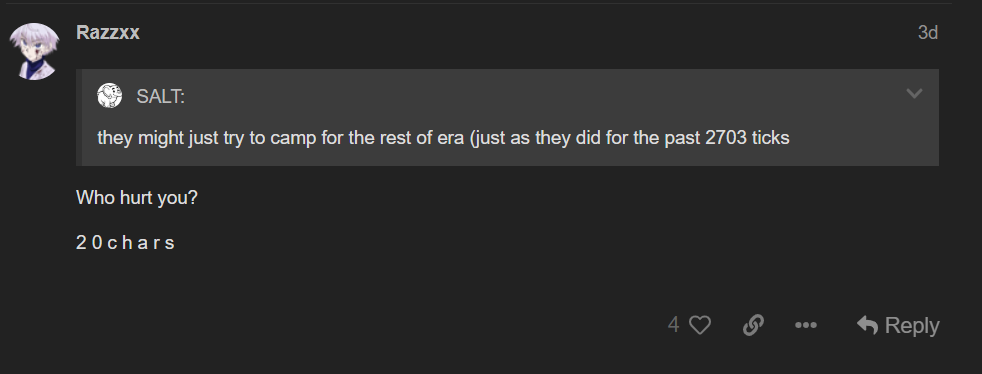Click the SALT: quote header title
The height and width of the screenshot is (374, 982).
click(160, 96)
